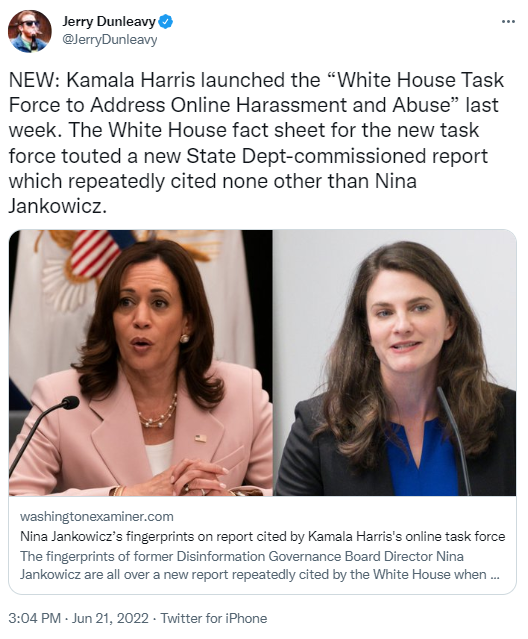This screenshot has height=639, width=528.
Task: Click the Jun 21, 2022 date
Action: coord(110,618)
